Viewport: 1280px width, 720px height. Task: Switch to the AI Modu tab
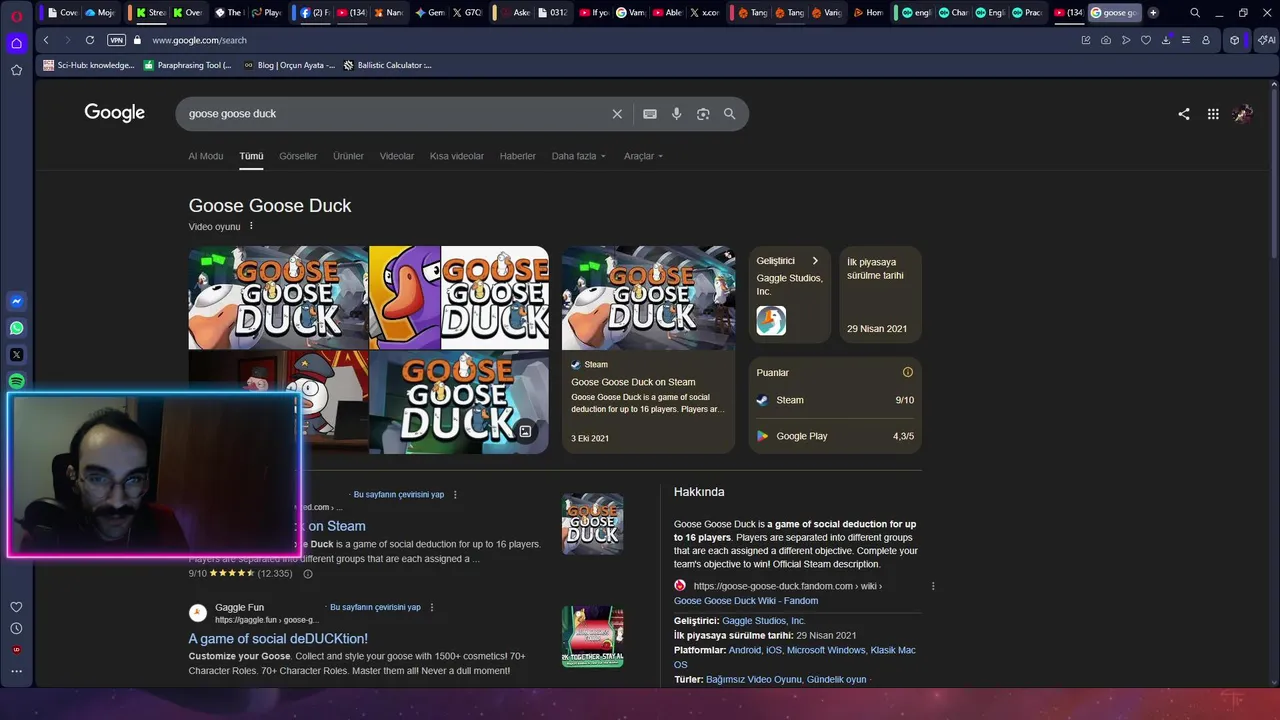(x=206, y=156)
